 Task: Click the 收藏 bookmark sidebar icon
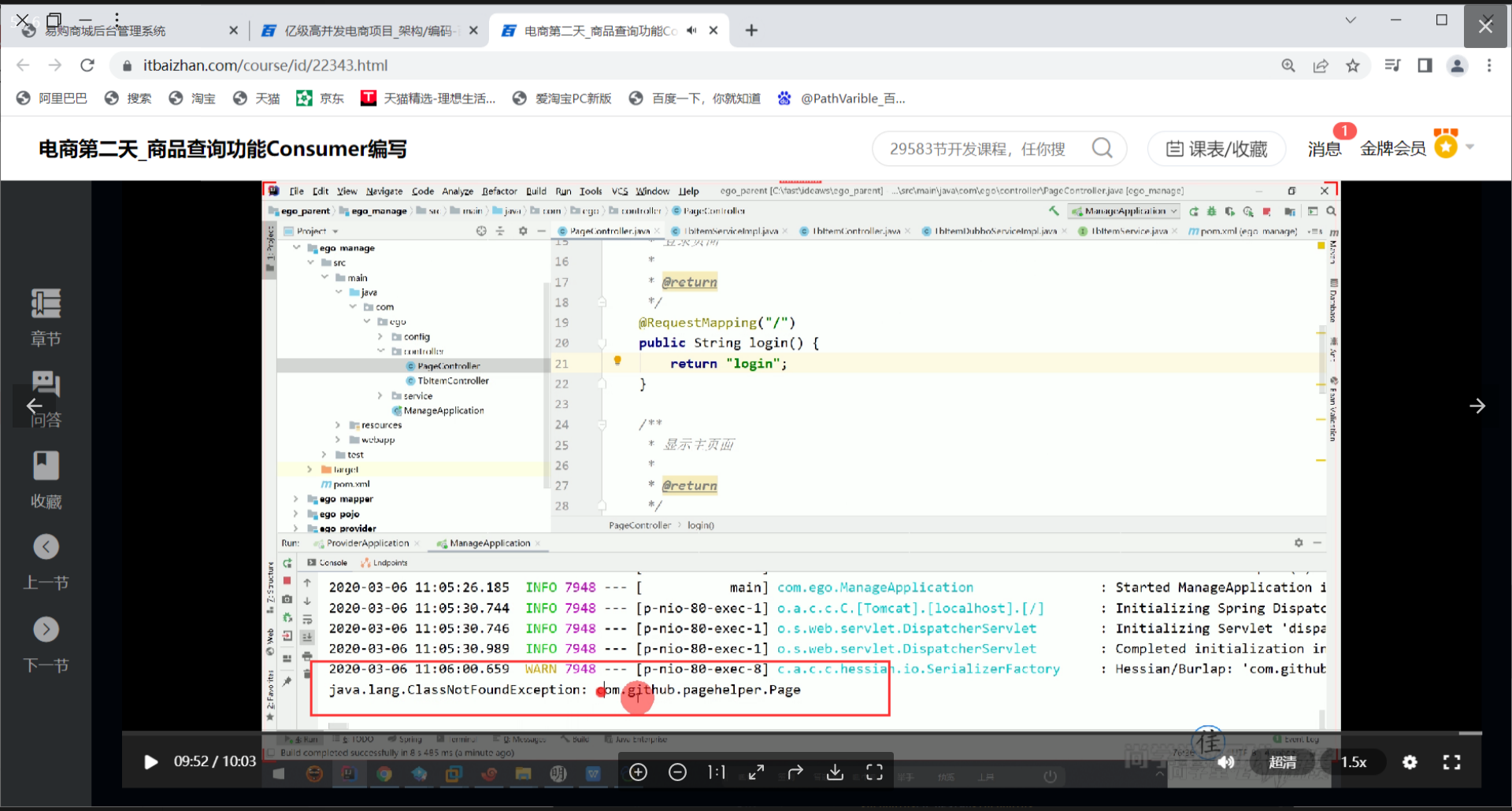[x=46, y=480]
